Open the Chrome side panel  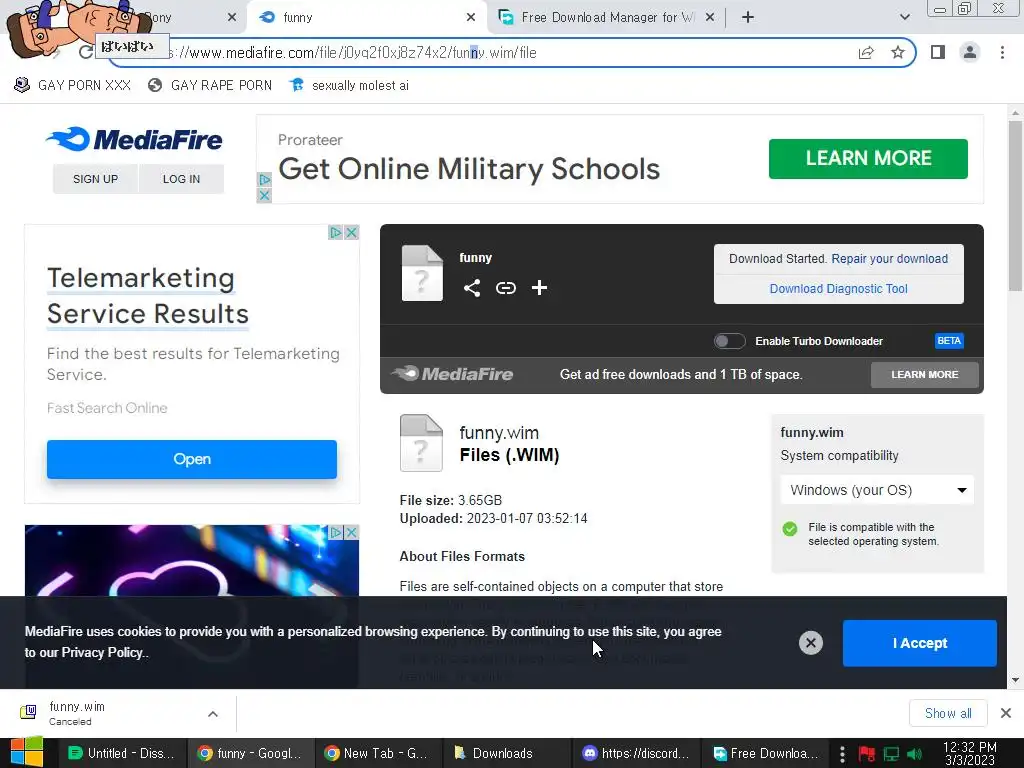click(x=938, y=52)
